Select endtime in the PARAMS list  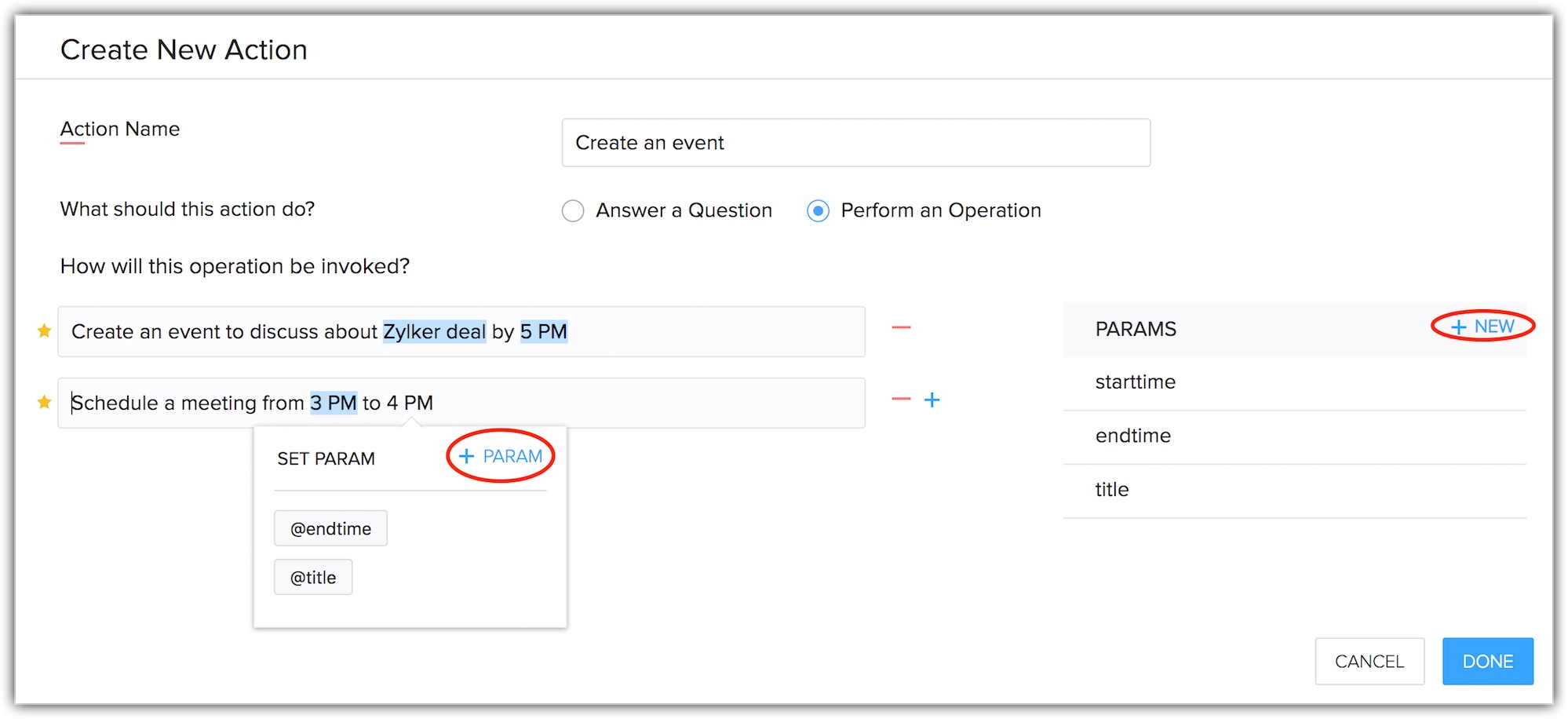click(x=1133, y=436)
